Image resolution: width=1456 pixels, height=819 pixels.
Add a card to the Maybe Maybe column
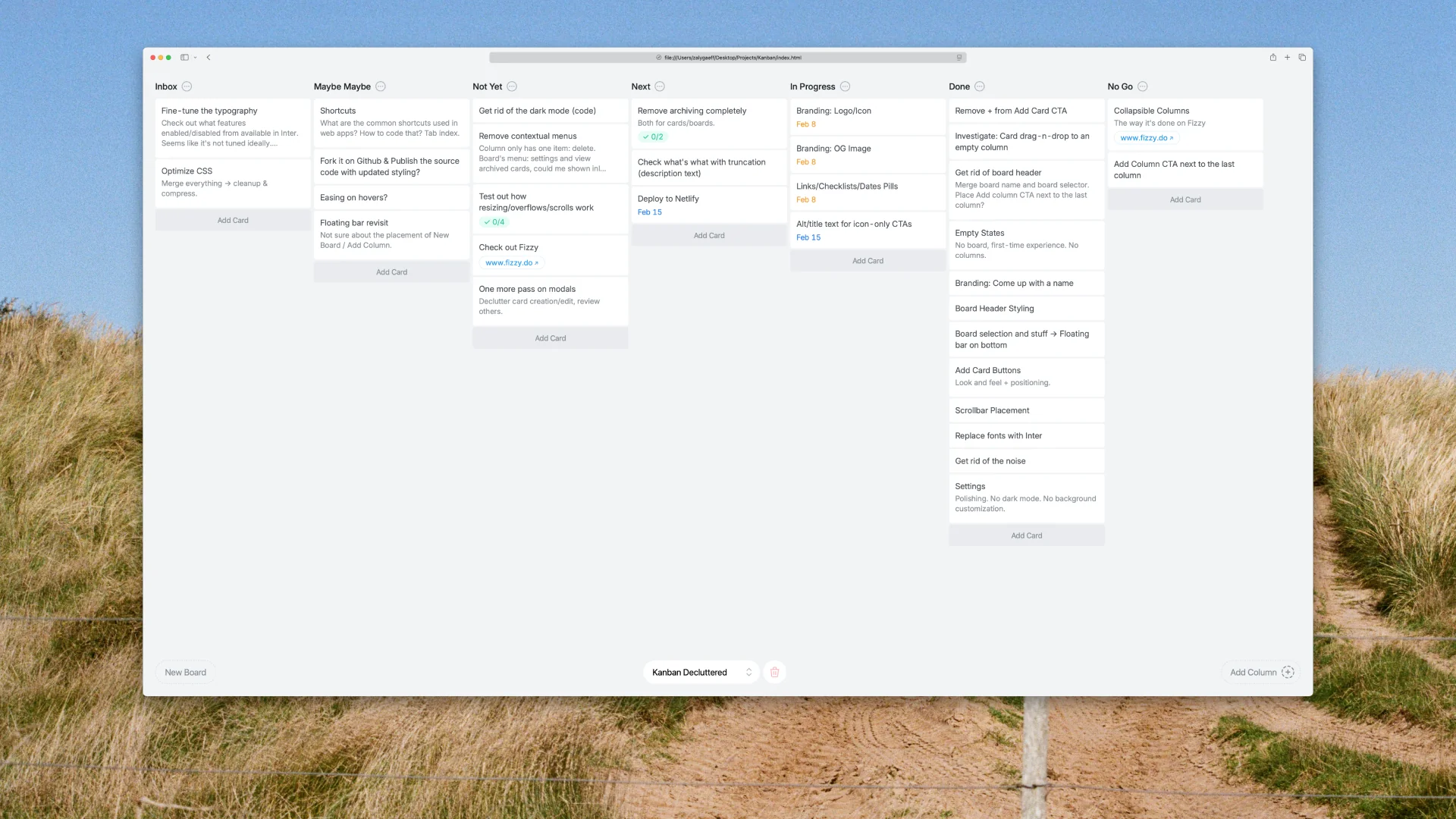[x=391, y=272]
